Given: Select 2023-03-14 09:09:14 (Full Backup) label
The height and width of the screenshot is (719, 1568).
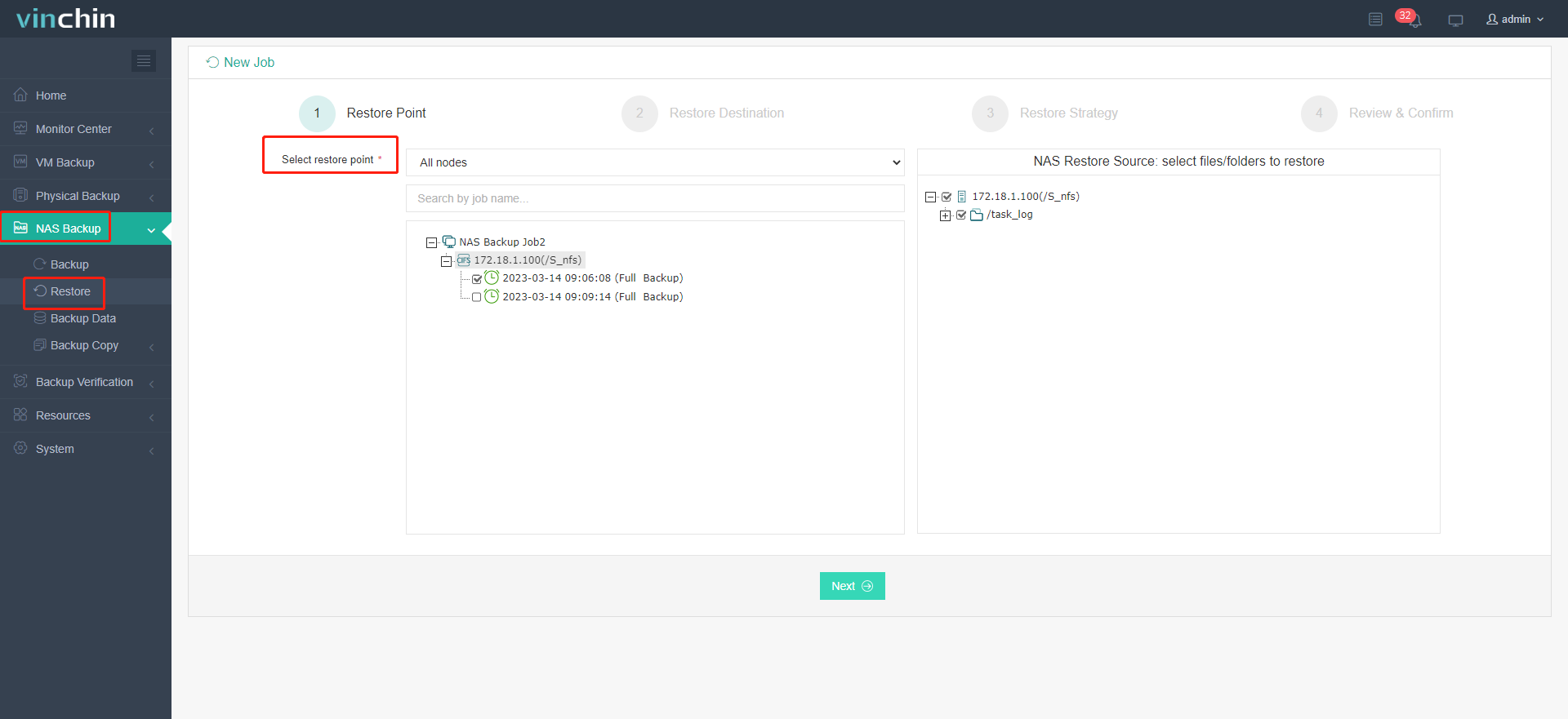Looking at the screenshot, I should [593, 297].
